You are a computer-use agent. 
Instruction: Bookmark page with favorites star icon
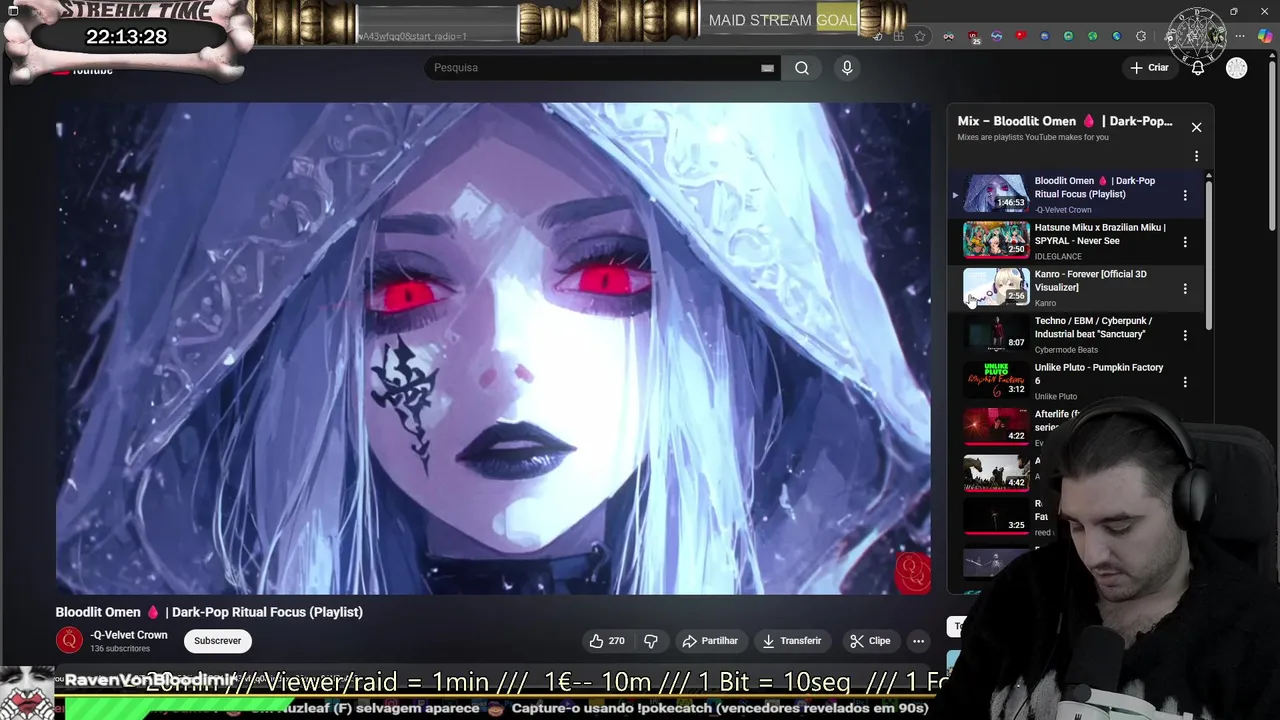click(x=920, y=36)
